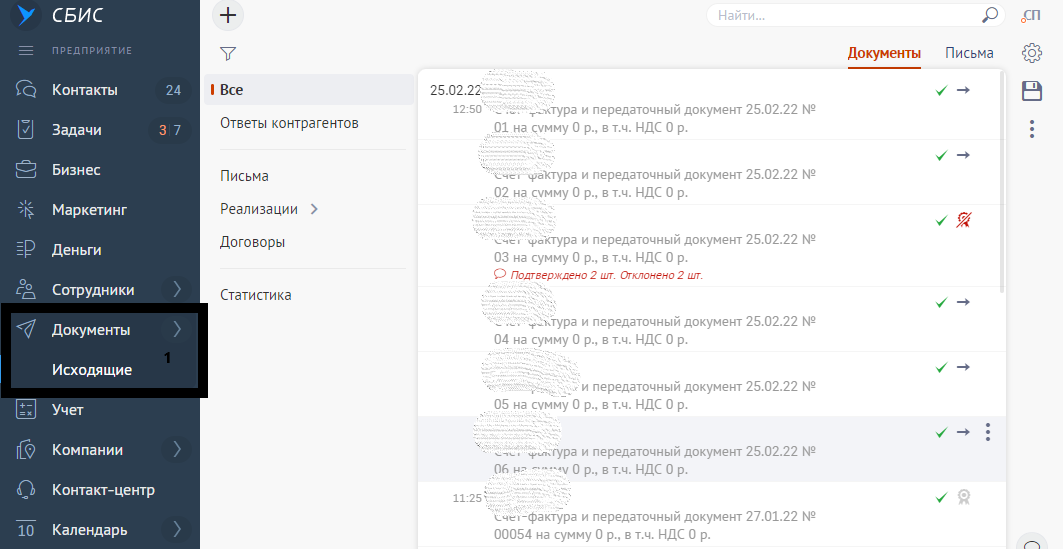Image resolution: width=1063 pixels, height=549 pixels.
Task: Click the Бизнес briefcase icon
Action: tap(26, 169)
